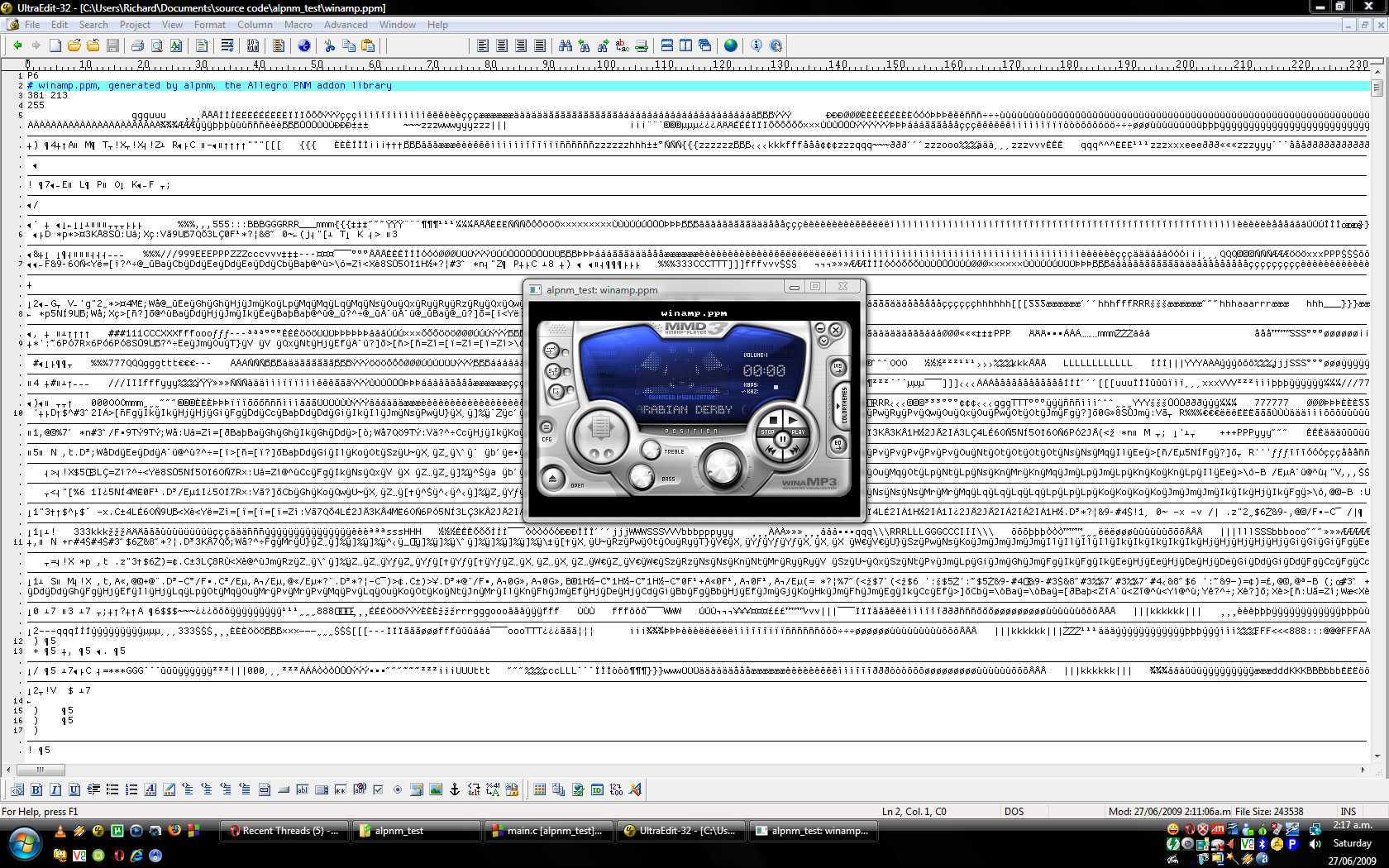This screenshot has height=868, width=1389.
Task: Click the Justify paragraph icon
Action: pyautogui.click(x=540, y=45)
